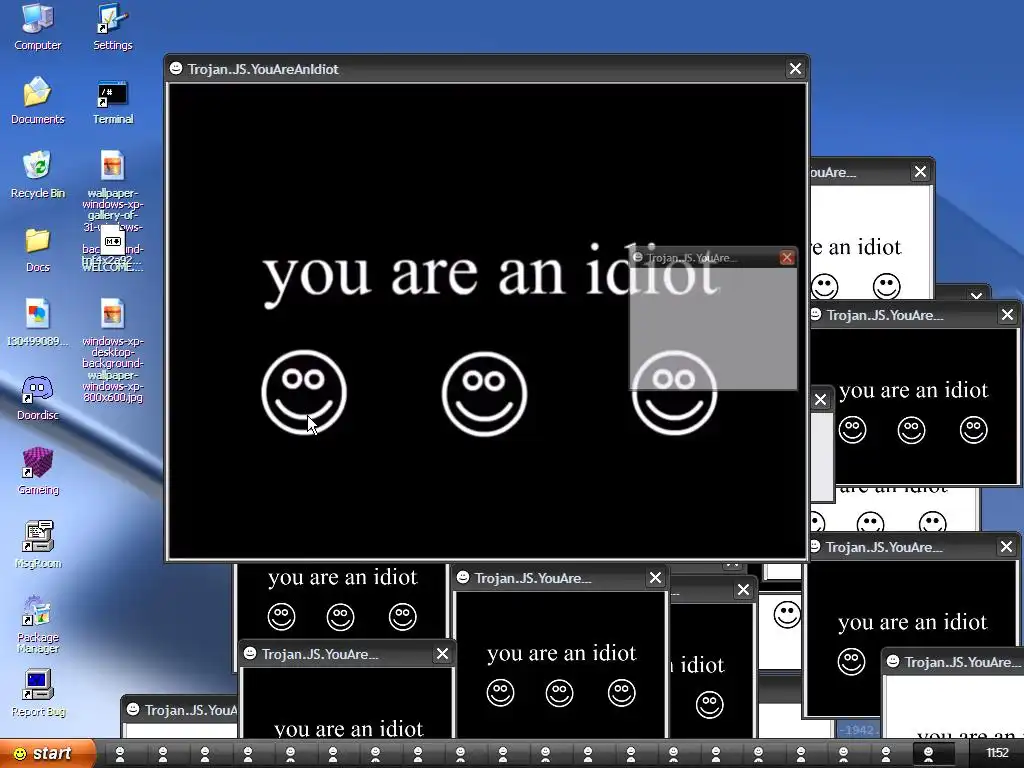Launch the Terminal shortcut

click(x=112, y=101)
